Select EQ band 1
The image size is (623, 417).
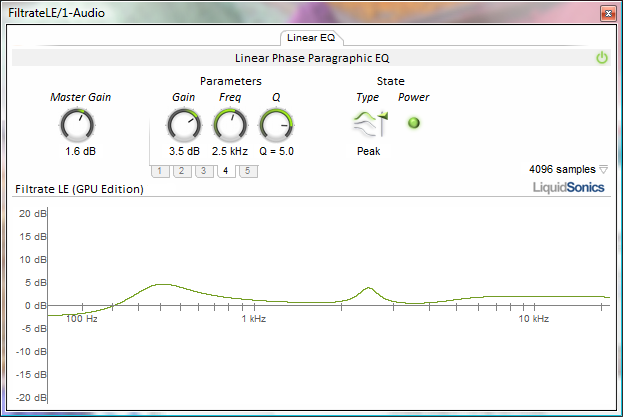(x=159, y=171)
